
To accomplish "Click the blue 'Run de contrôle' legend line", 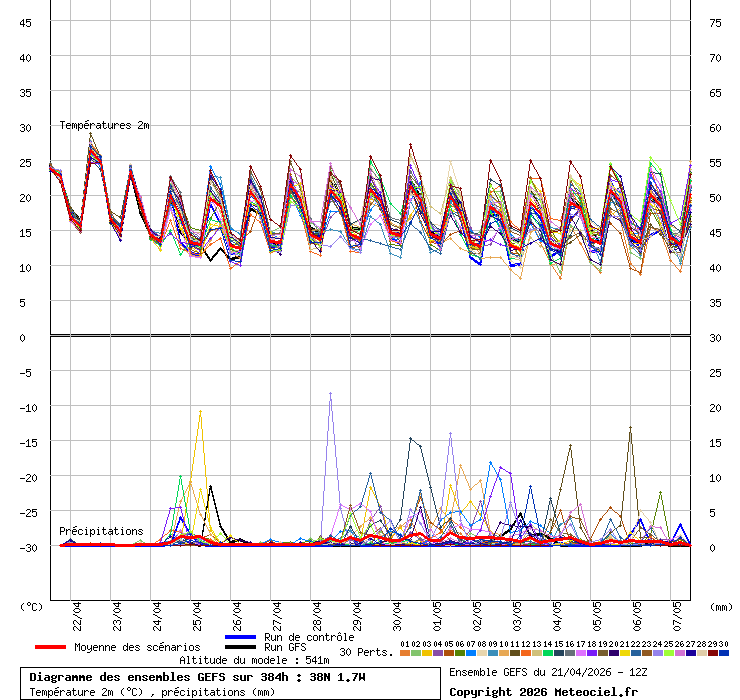I will 241,637.
